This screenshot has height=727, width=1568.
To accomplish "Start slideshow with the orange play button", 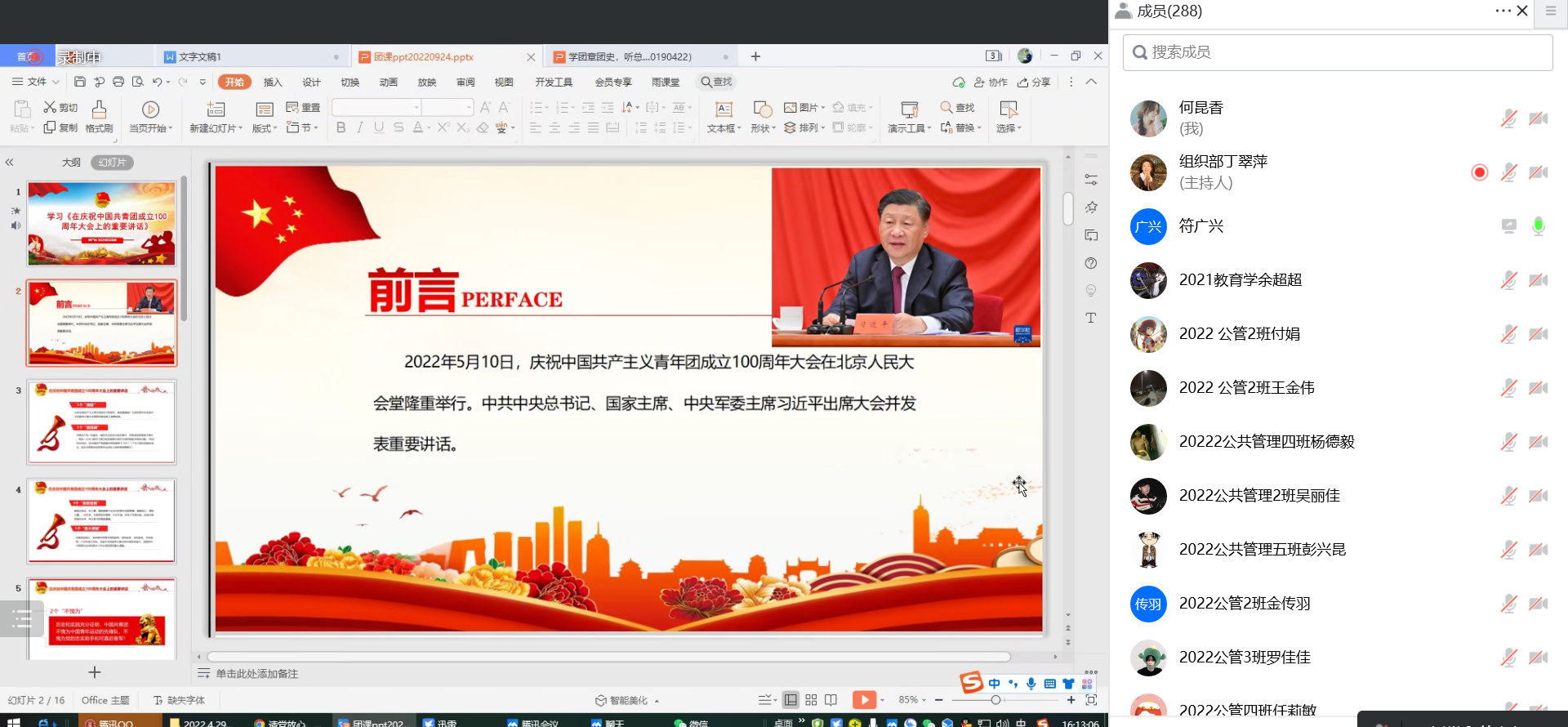I will [x=863, y=700].
